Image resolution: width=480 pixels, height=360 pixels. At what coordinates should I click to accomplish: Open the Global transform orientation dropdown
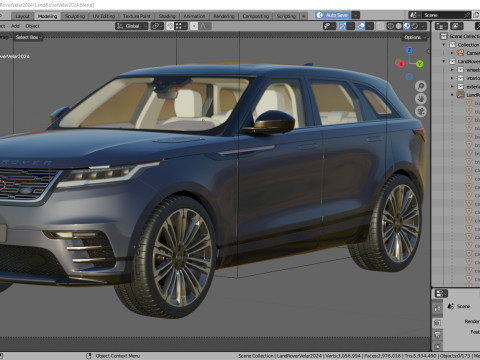tap(132, 26)
